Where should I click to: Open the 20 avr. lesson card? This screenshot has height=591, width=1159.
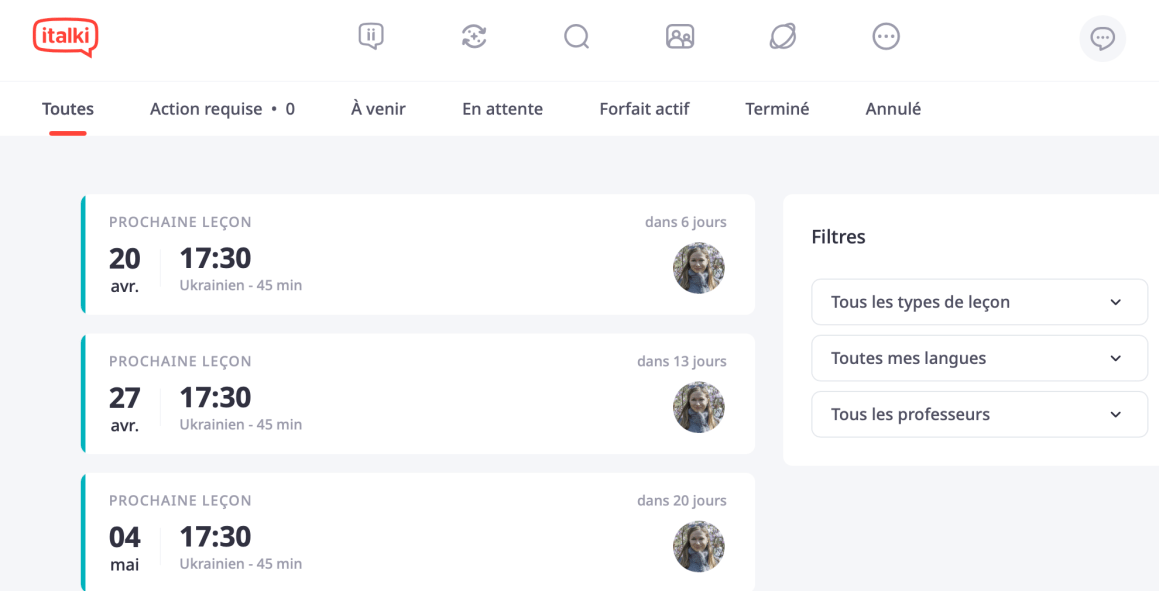click(x=400, y=255)
